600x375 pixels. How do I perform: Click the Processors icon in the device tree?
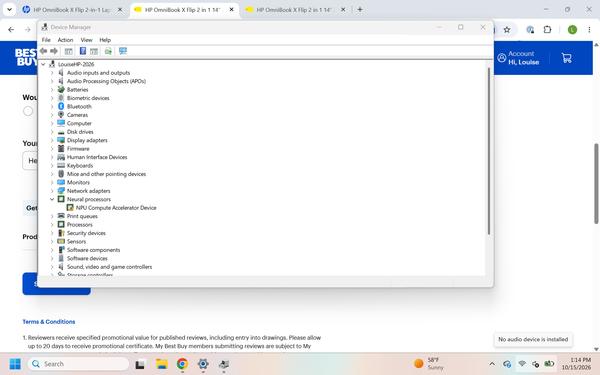click(x=61, y=224)
